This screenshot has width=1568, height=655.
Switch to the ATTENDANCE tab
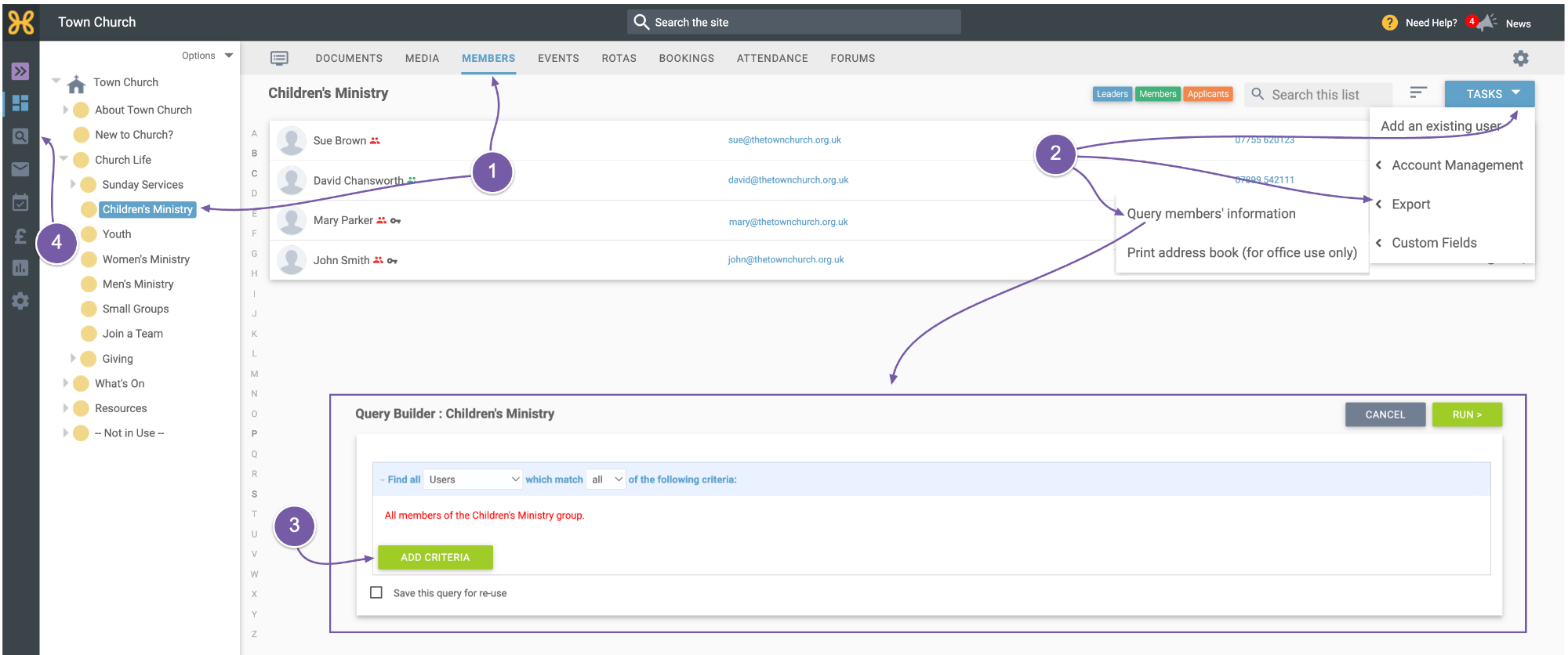point(772,58)
